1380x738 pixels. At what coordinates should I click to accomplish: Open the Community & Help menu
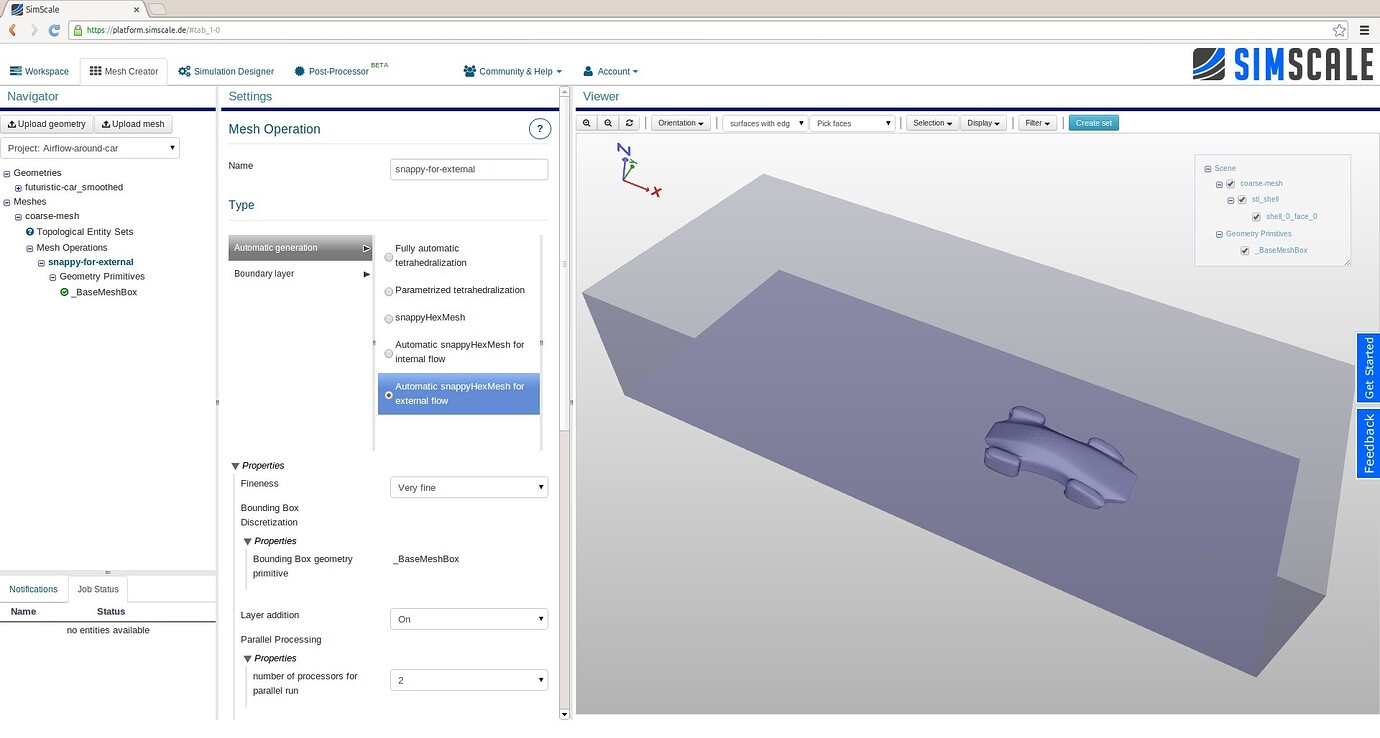point(512,71)
